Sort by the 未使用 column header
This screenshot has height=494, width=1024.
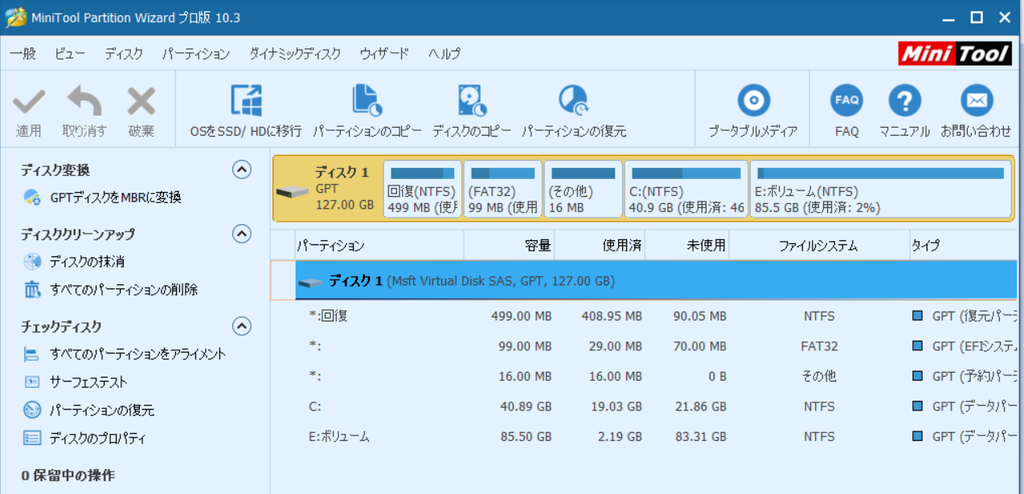point(686,246)
